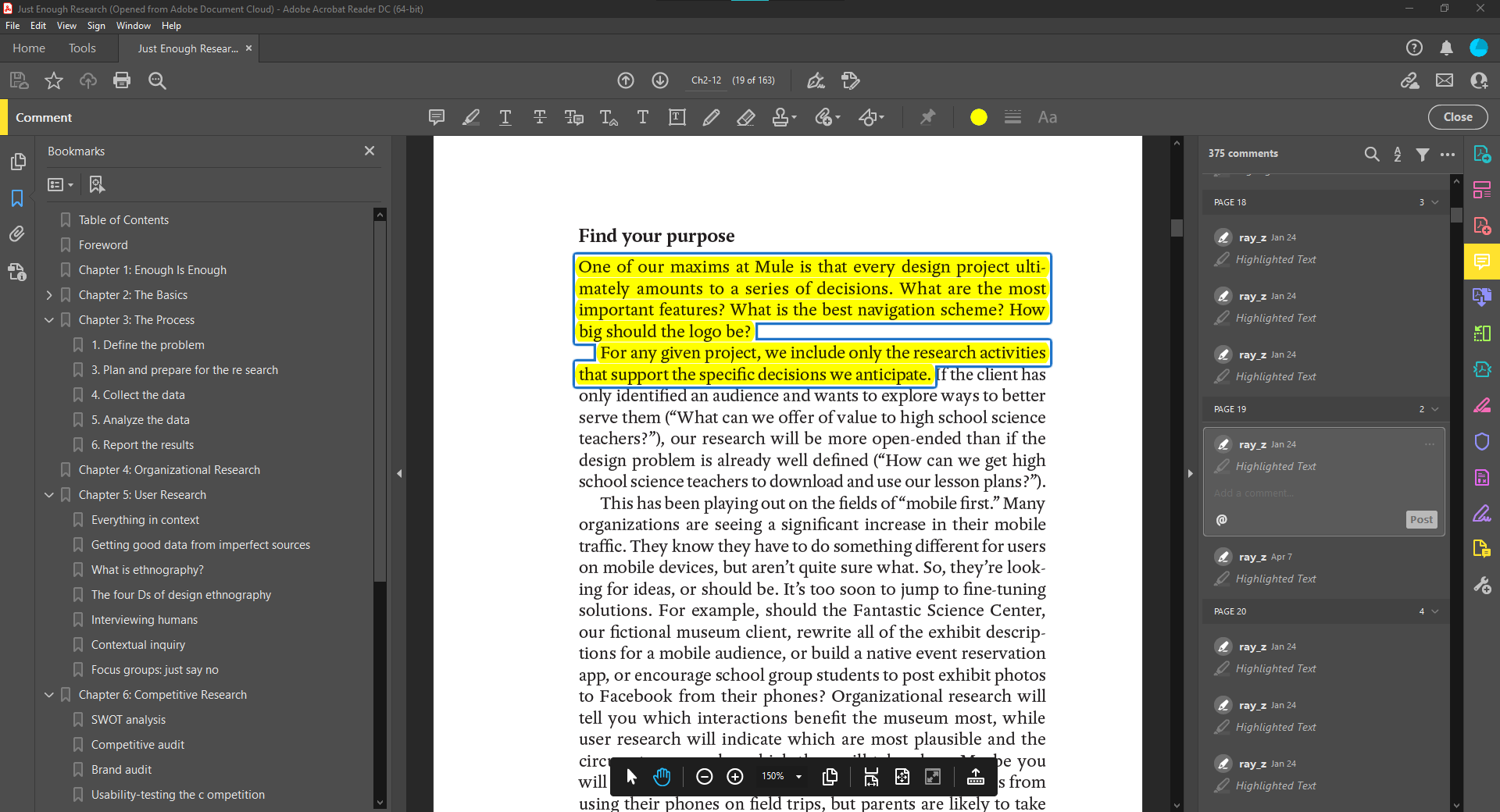Collapse PAGE 20 comments group
This screenshot has height=812, width=1500.
(1435, 611)
